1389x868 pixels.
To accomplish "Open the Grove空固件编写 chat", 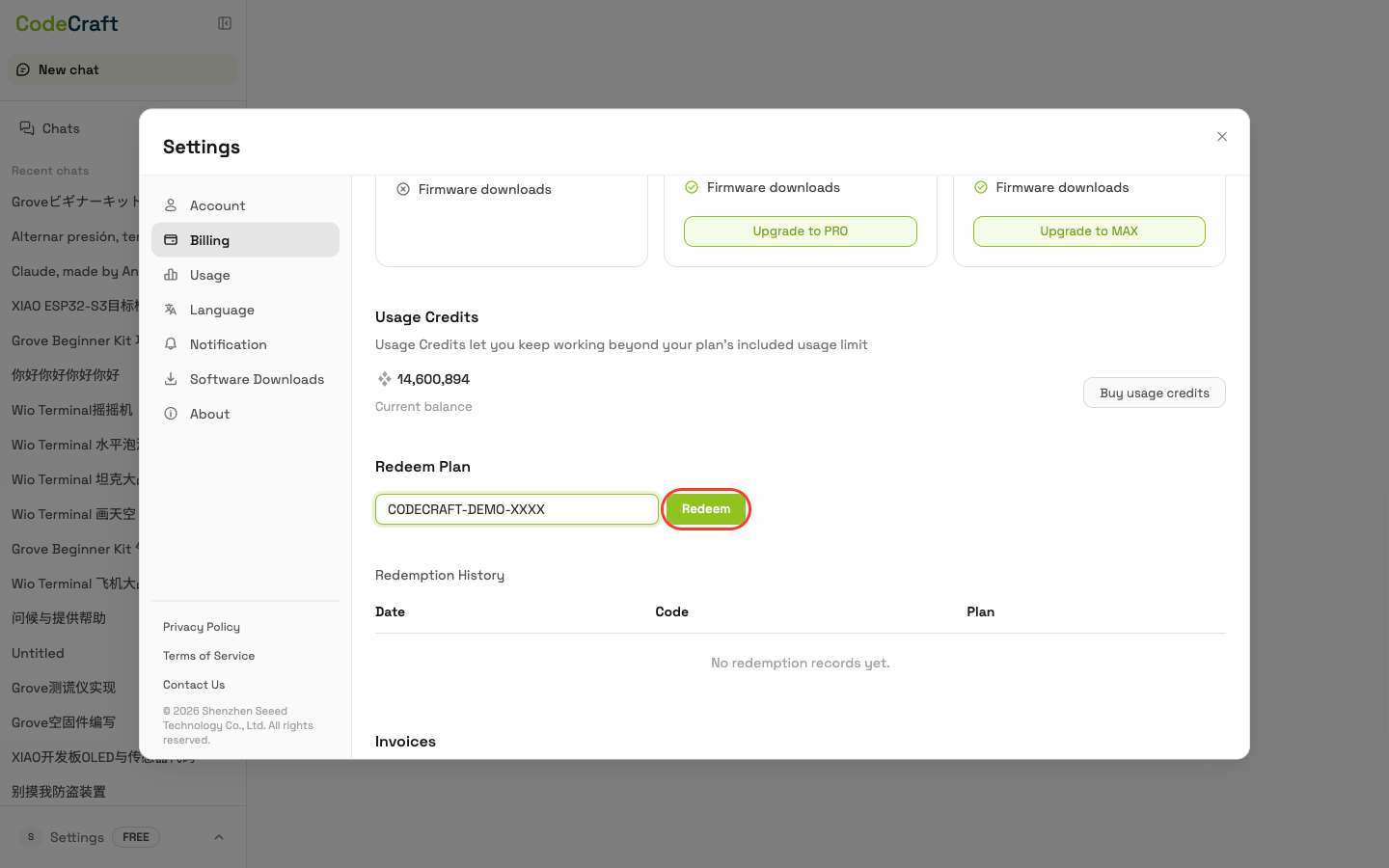I will 64,722.
